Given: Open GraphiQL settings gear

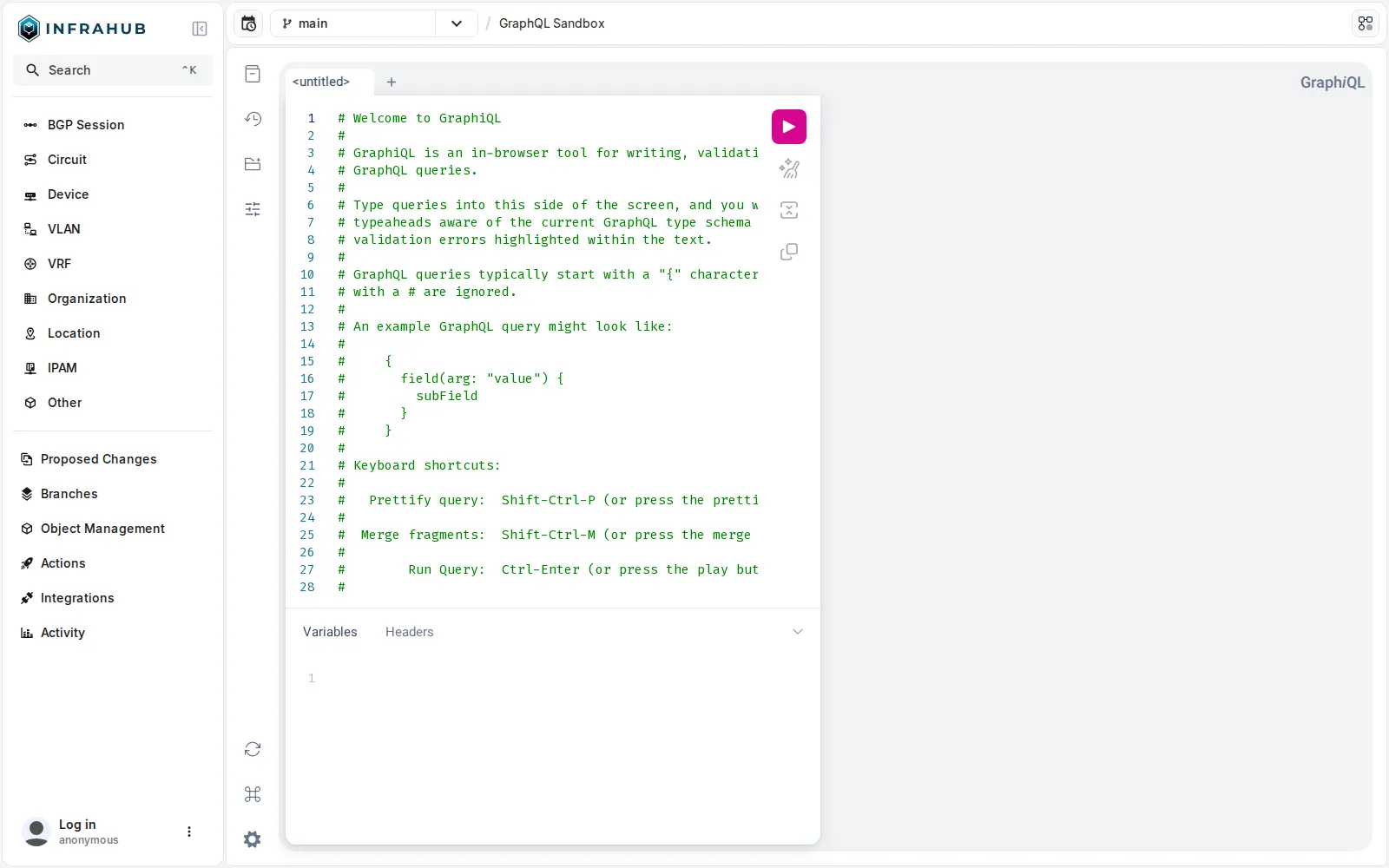Looking at the screenshot, I should (x=253, y=839).
